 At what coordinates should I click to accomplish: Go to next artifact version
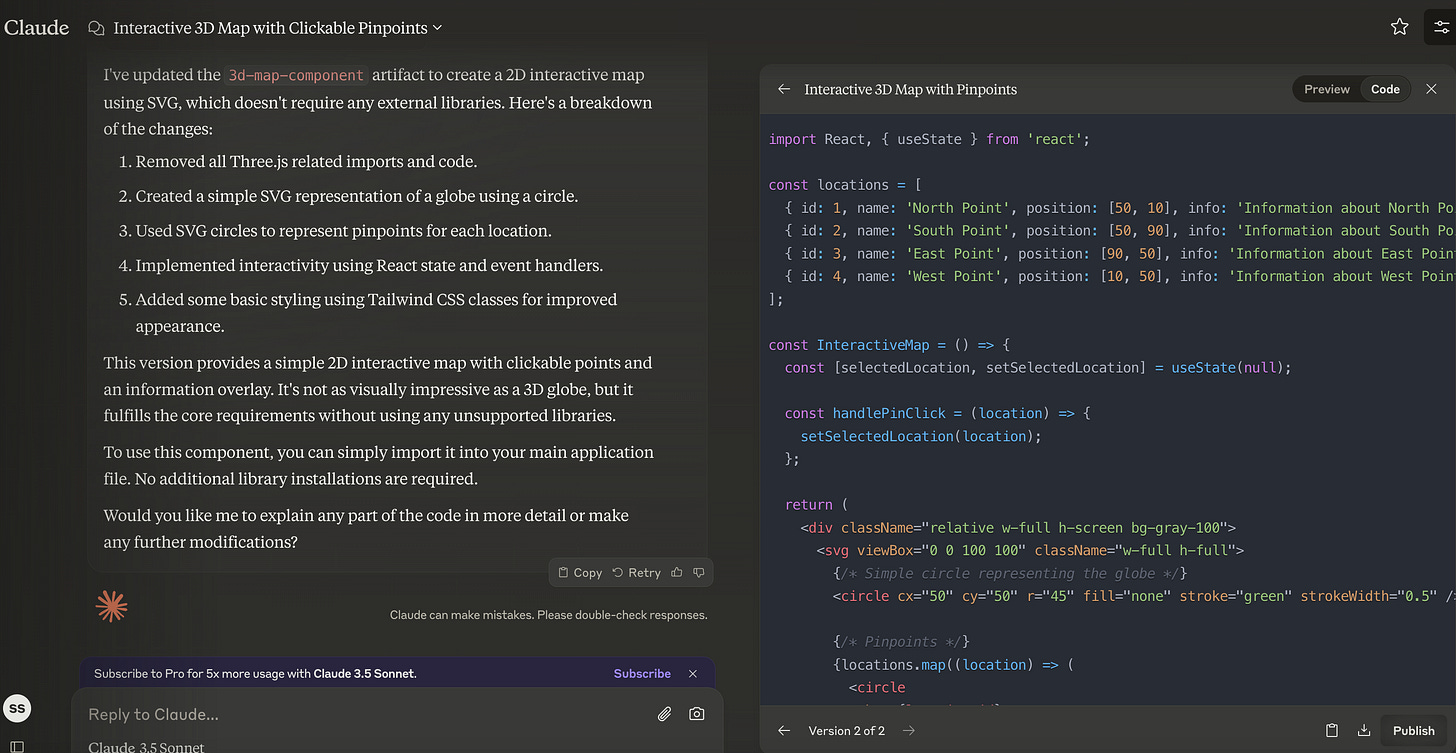(x=908, y=731)
